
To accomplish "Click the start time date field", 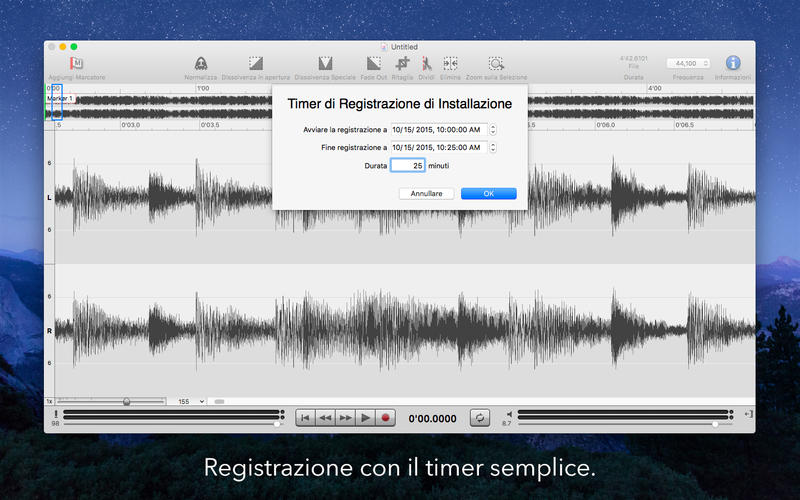I will tap(439, 130).
